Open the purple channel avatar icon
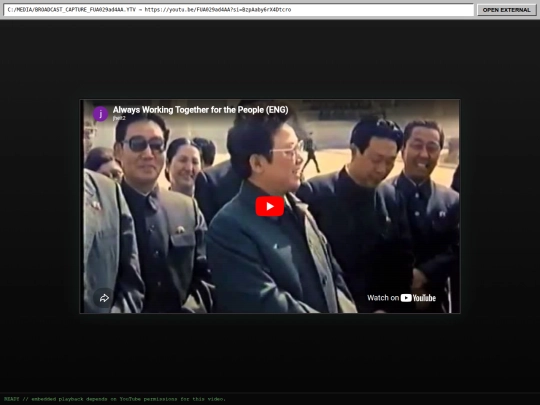 [x=101, y=114]
